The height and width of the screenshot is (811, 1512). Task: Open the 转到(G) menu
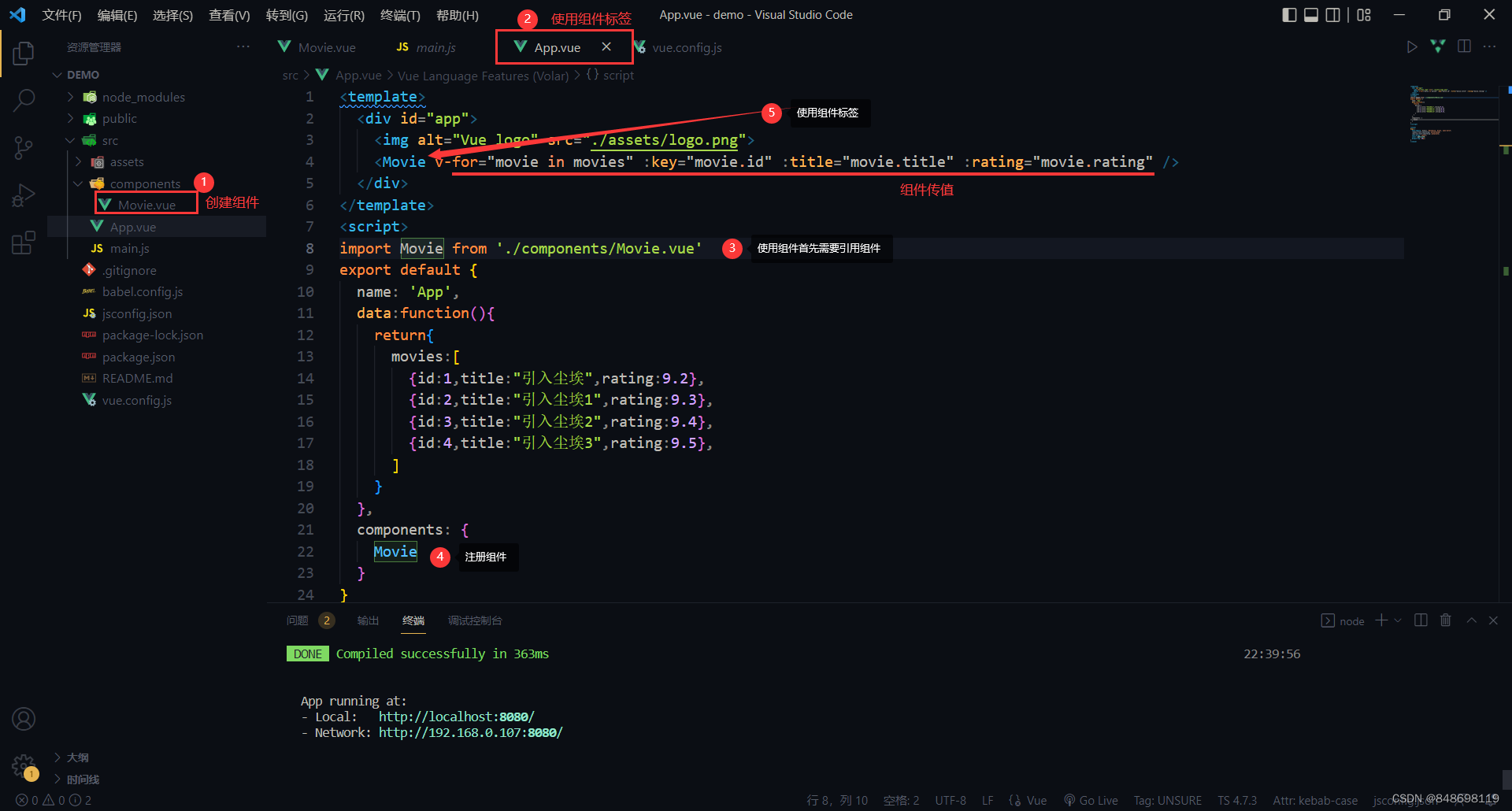point(287,15)
